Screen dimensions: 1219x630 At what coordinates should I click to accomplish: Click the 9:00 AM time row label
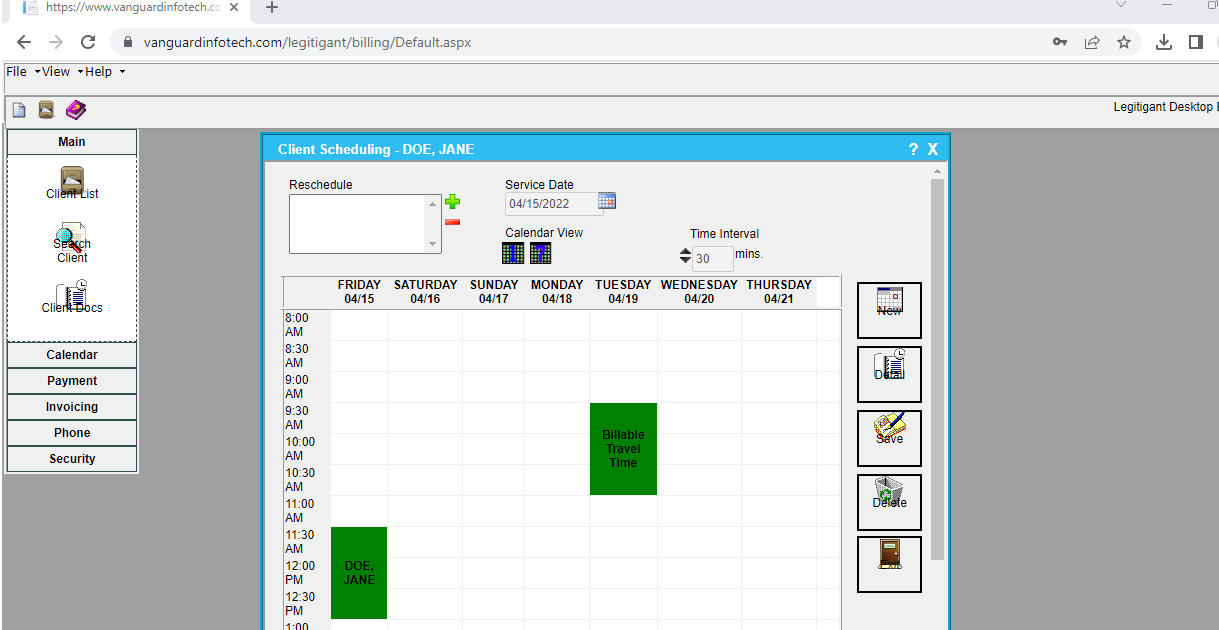[x=297, y=387]
